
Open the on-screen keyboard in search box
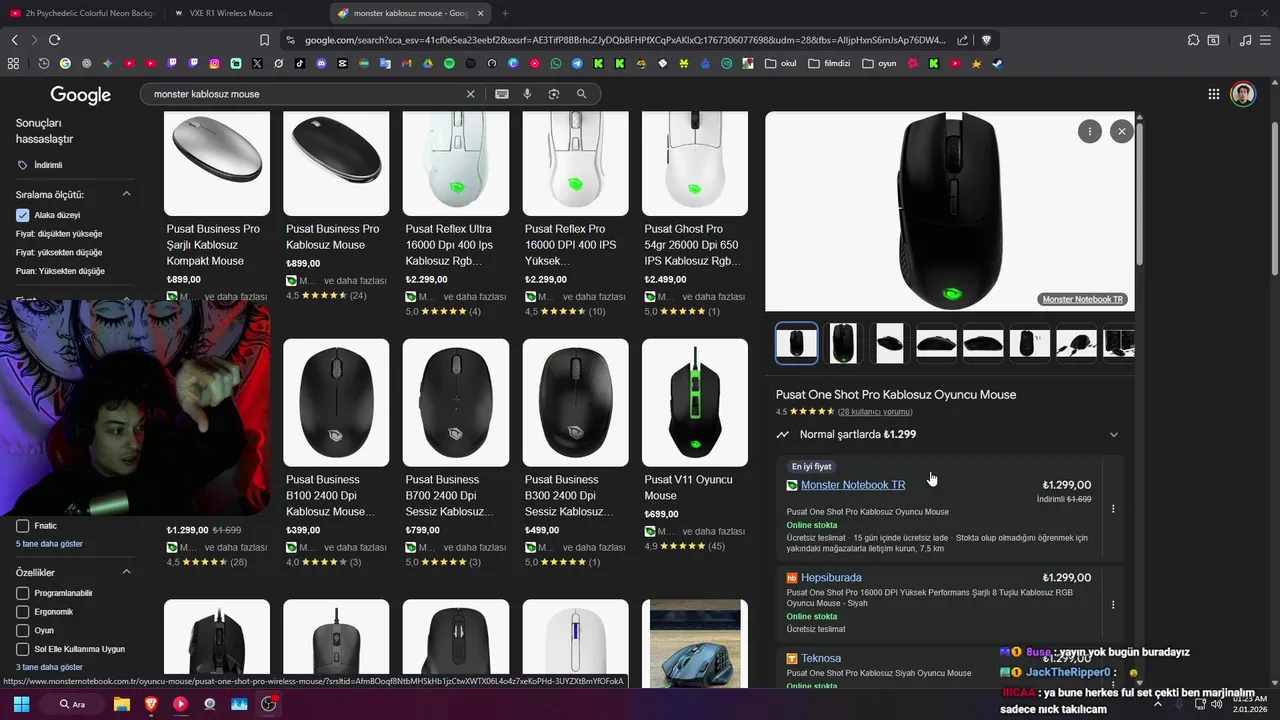tap(502, 94)
